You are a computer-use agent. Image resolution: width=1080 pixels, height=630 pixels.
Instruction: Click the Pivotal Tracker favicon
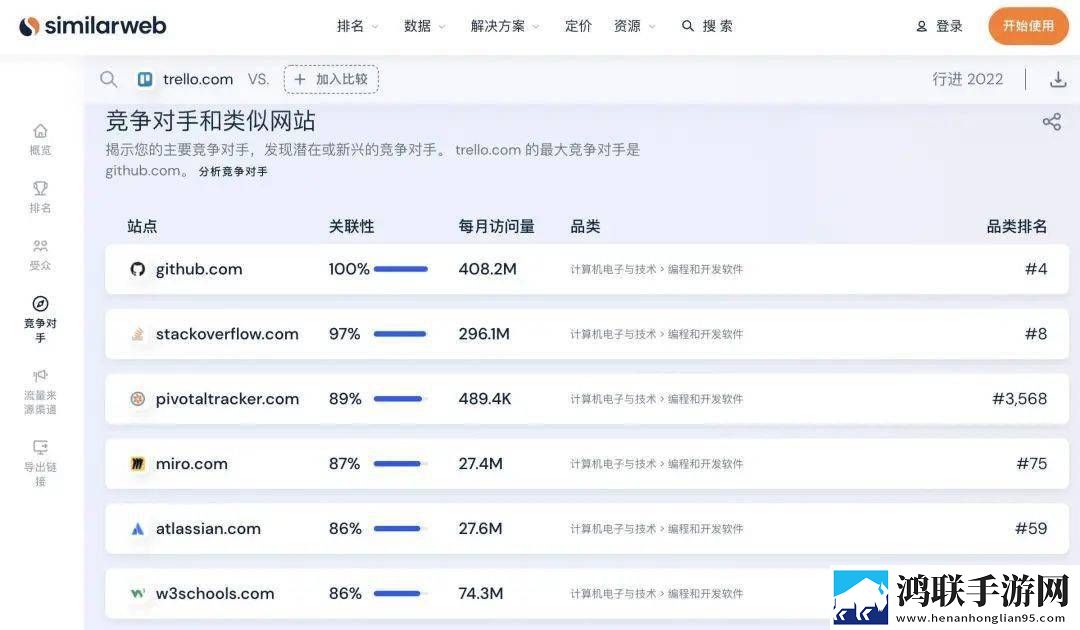pyautogui.click(x=138, y=399)
